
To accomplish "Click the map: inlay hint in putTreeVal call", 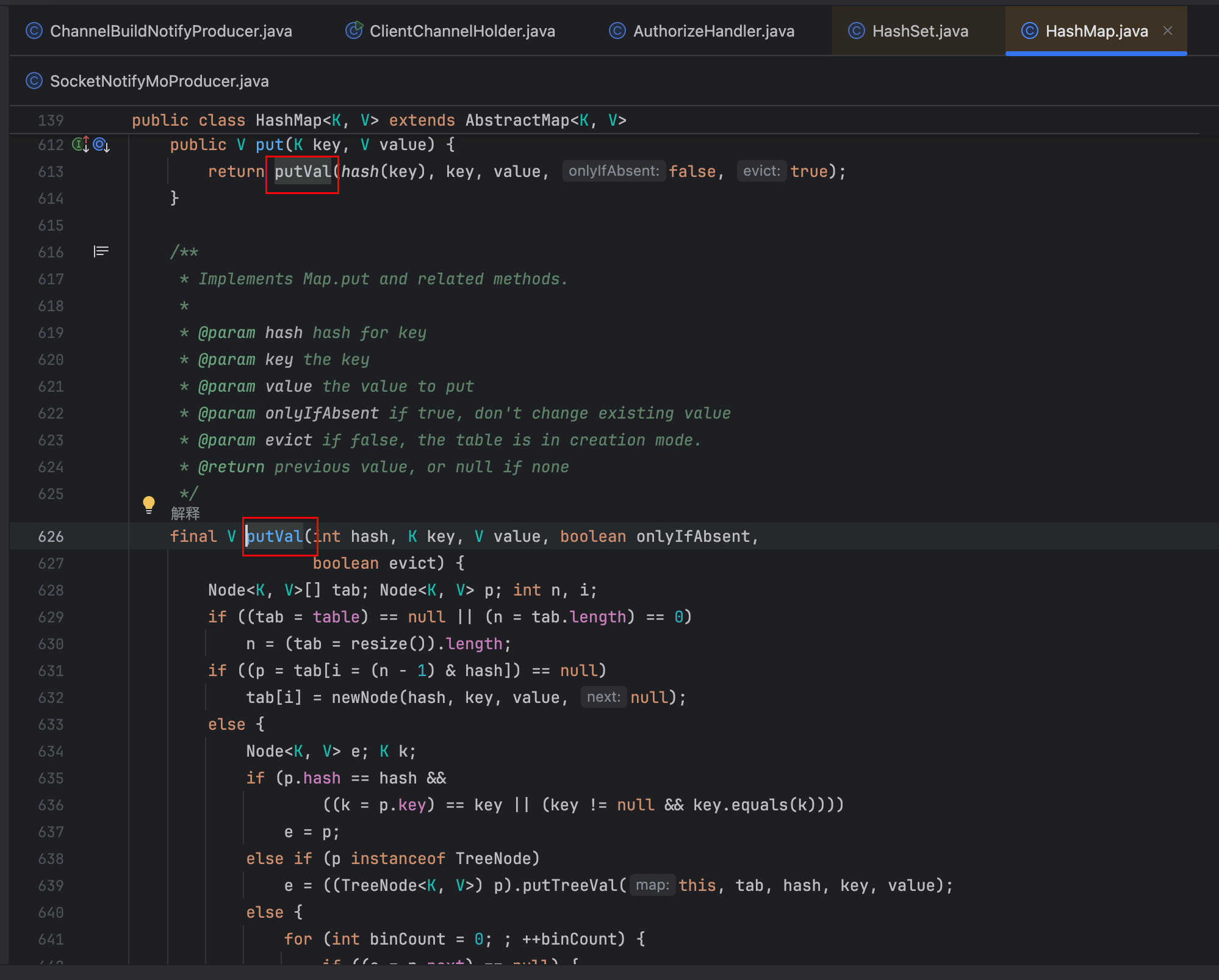I will pyautogui.click(x=652, y=885).
